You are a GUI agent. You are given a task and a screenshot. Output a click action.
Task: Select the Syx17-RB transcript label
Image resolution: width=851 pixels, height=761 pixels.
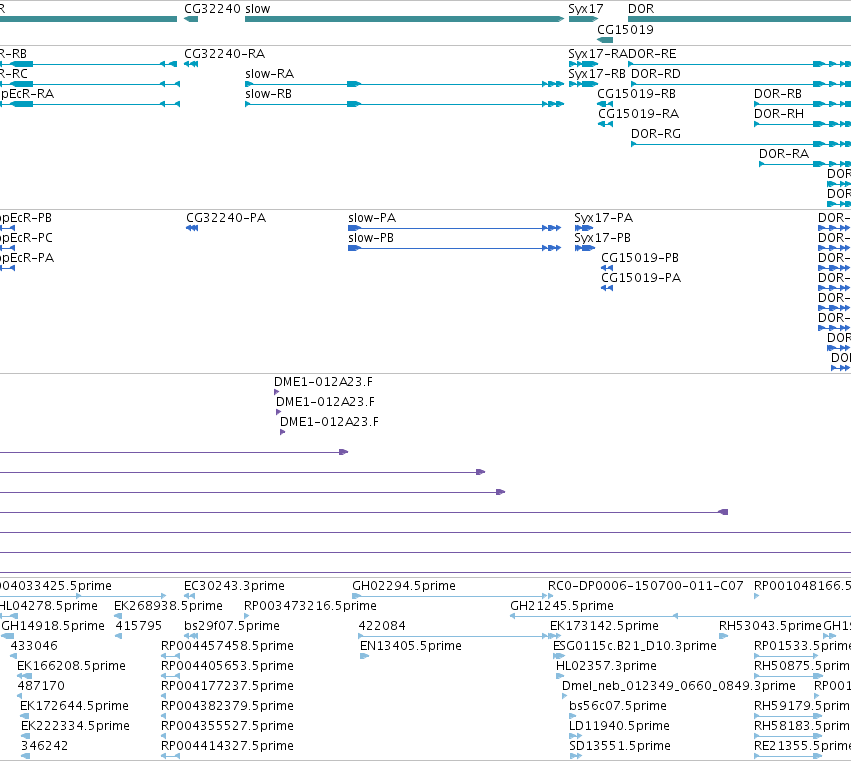pyautogui.click(x=597, y=74)
